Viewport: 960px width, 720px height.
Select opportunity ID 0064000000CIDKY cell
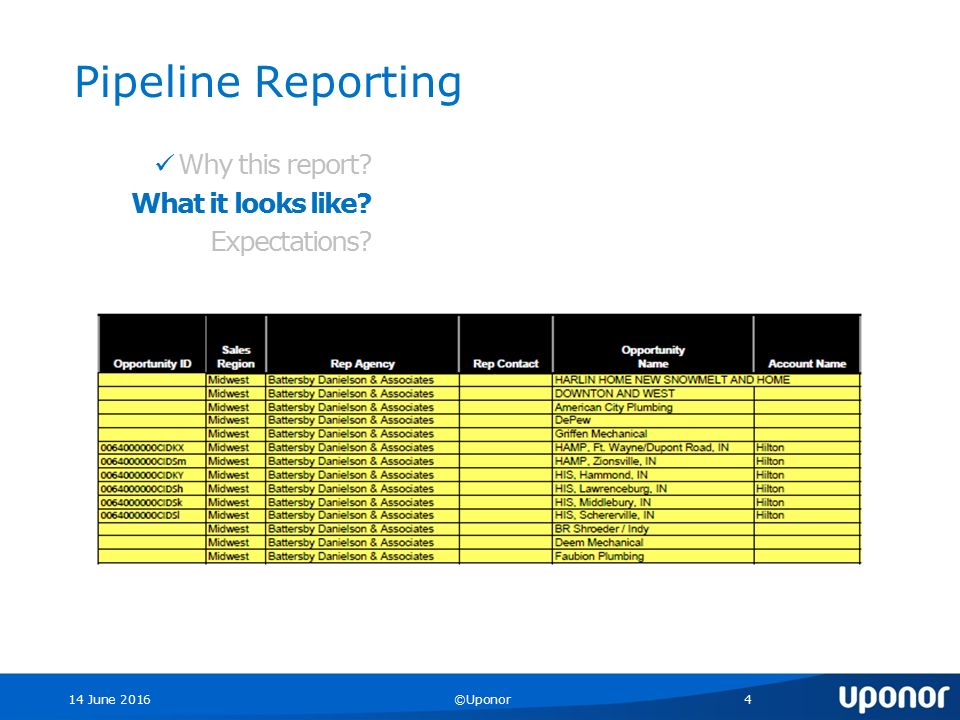(152, 475)
